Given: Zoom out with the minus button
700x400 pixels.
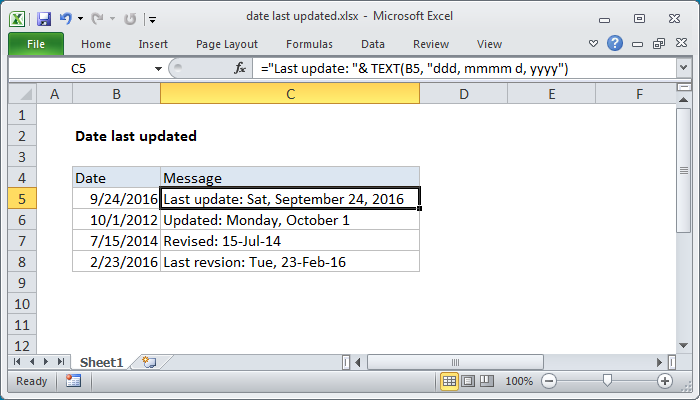Looking at the screenshot, I should point(551,381).
